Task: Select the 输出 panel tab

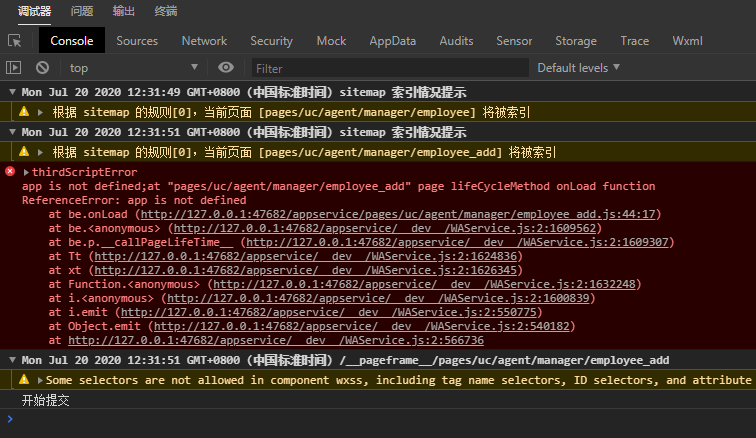Action: pyautogui.click(x=124, y=11)
